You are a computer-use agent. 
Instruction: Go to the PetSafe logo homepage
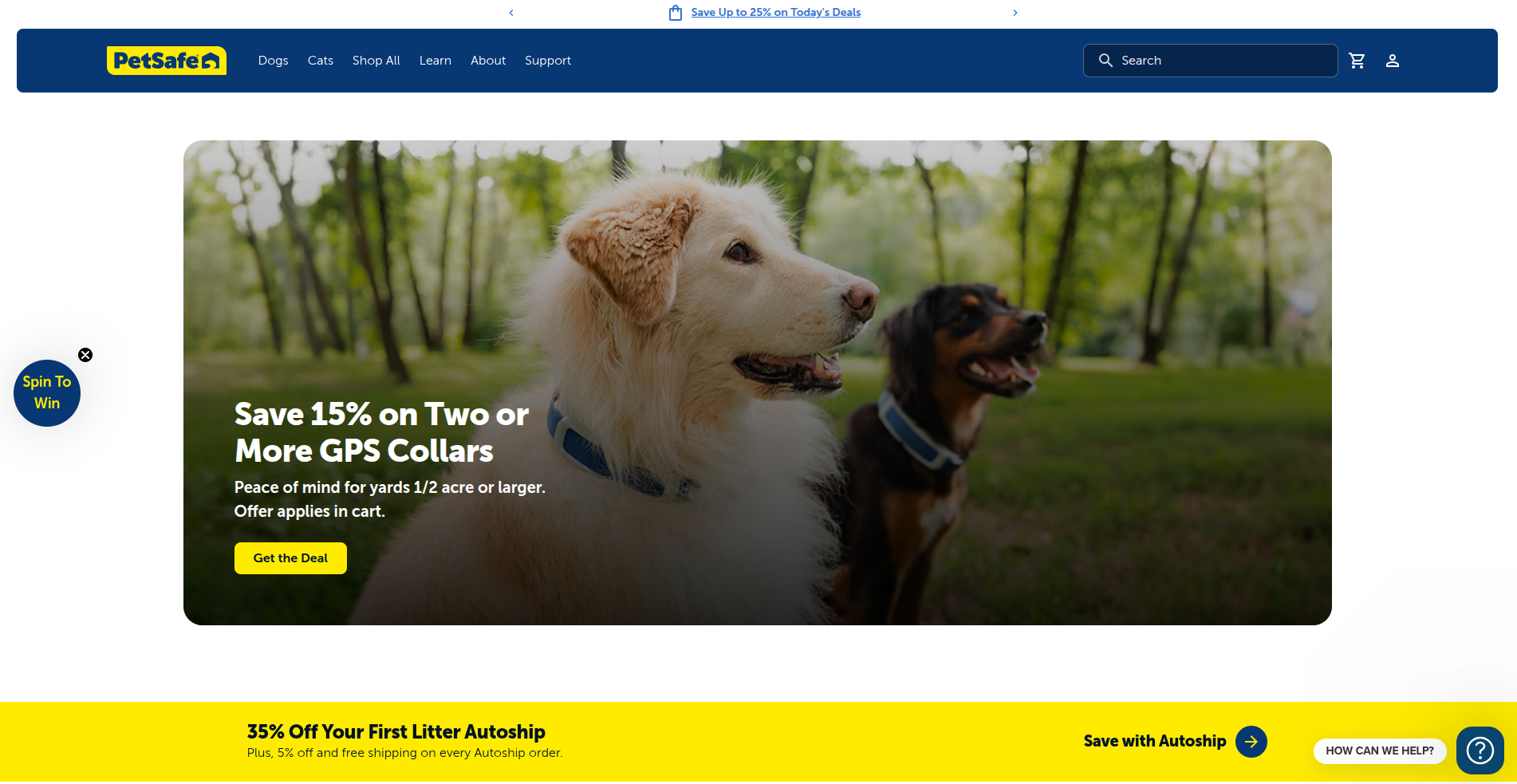coord(167,61)
